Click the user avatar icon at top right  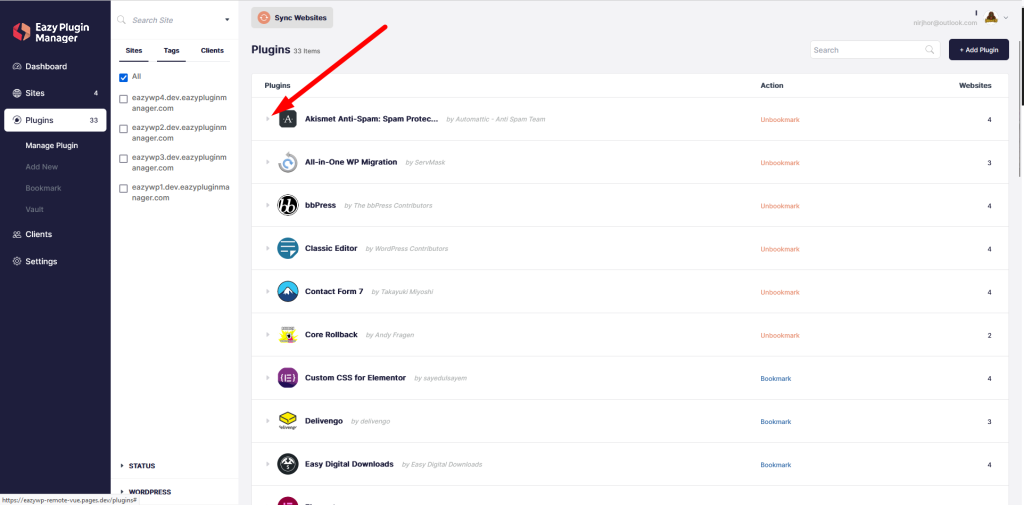click(x=991, y=18)
